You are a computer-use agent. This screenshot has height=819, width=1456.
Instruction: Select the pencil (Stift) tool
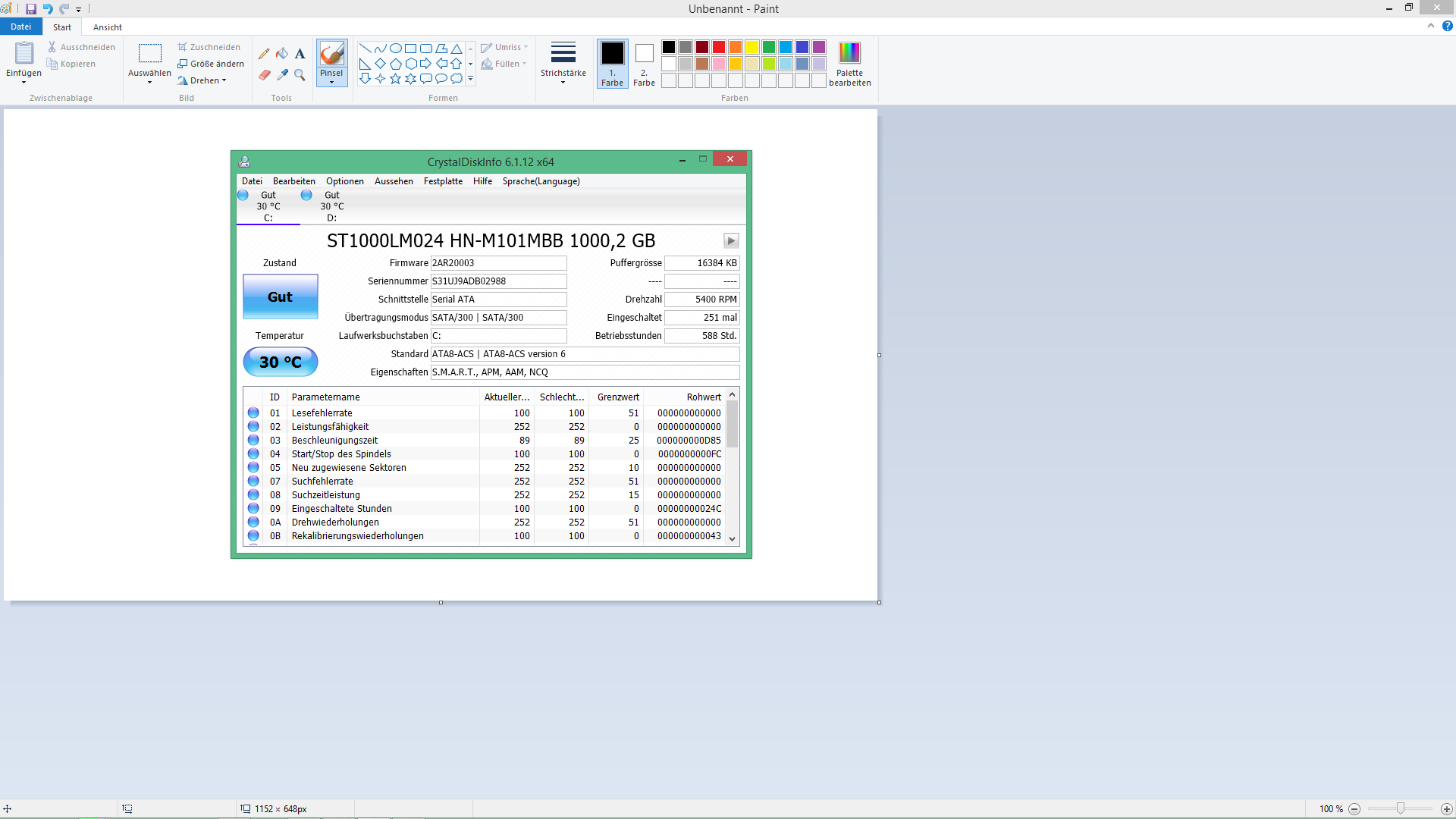[264, 54]
